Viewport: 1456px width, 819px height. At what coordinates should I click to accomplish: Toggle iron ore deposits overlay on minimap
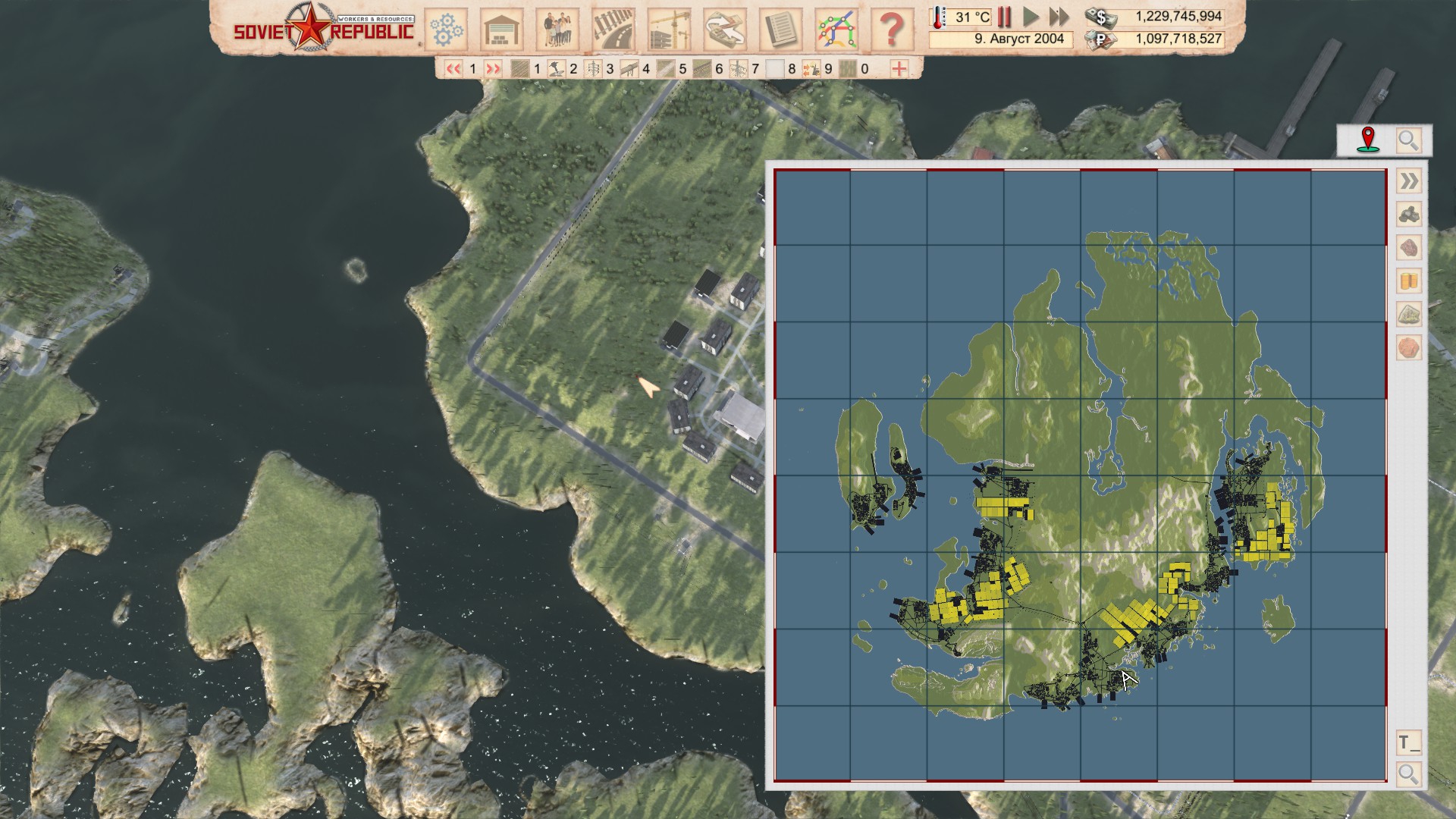[x=1409, y=248]
